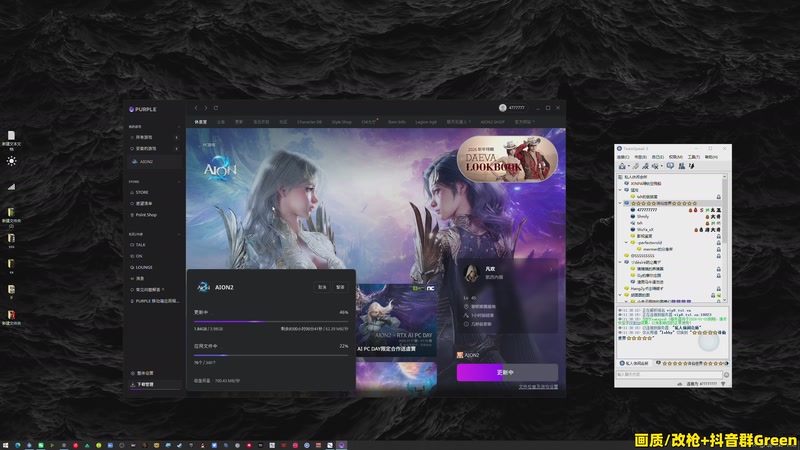Screen dimensions: 800x450
Task: Switch to the Style Shop tab
Action: click(341, 122)
